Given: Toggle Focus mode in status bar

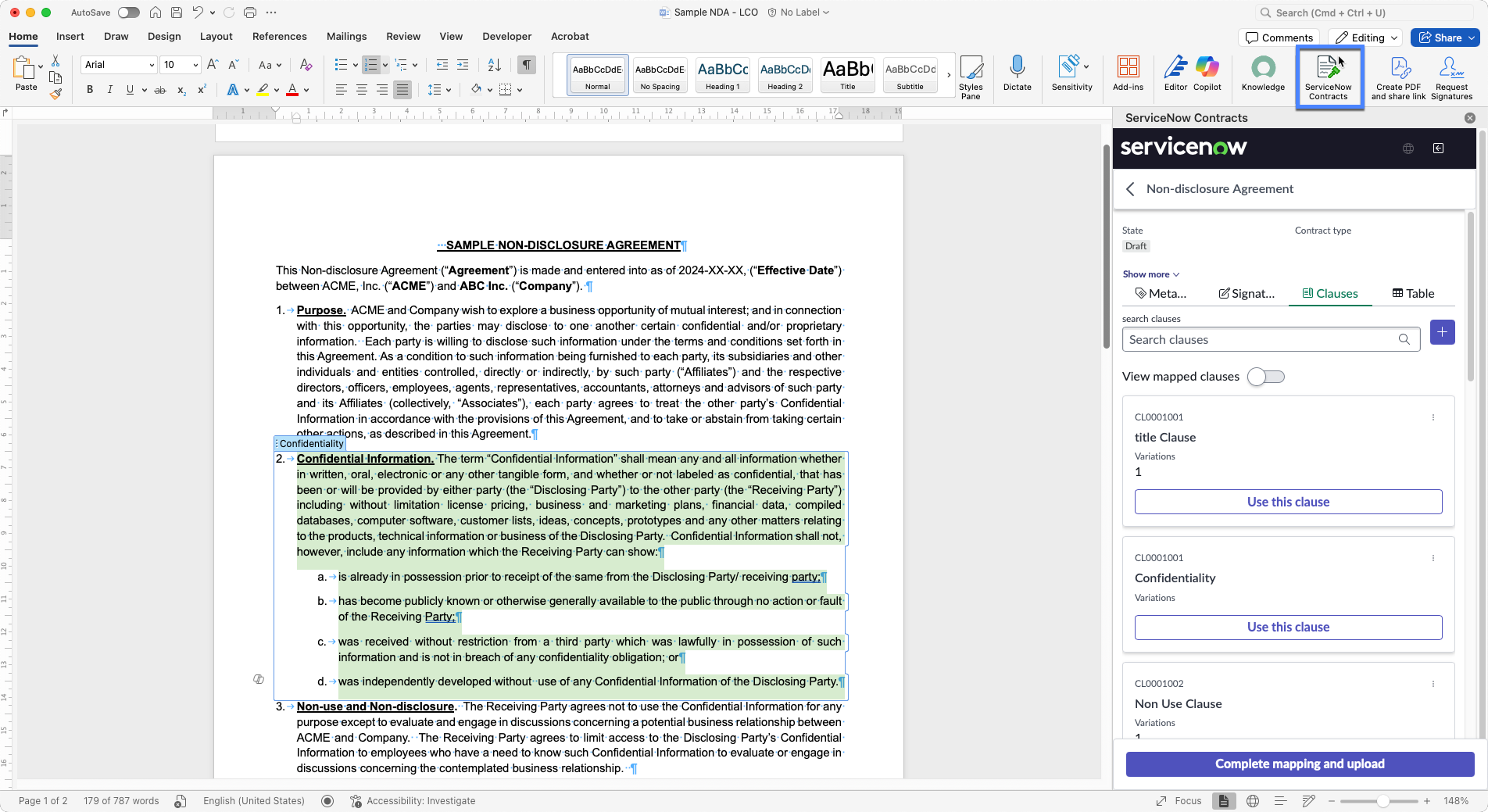Looking at the screenshot, I should (1179, 801).
